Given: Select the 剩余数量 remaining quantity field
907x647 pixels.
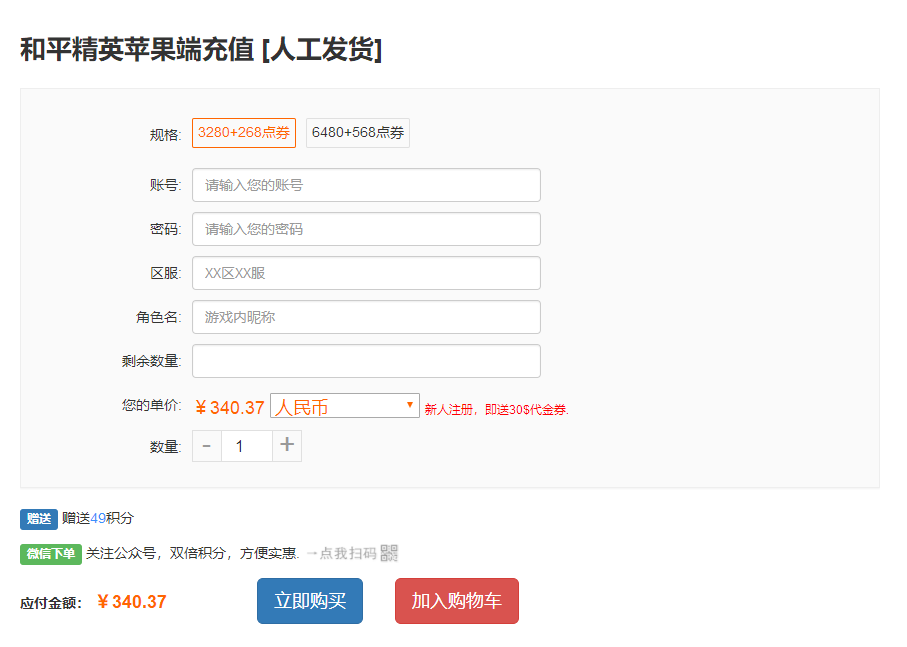Looking at the screenshot, I should [x=366, y=361].
